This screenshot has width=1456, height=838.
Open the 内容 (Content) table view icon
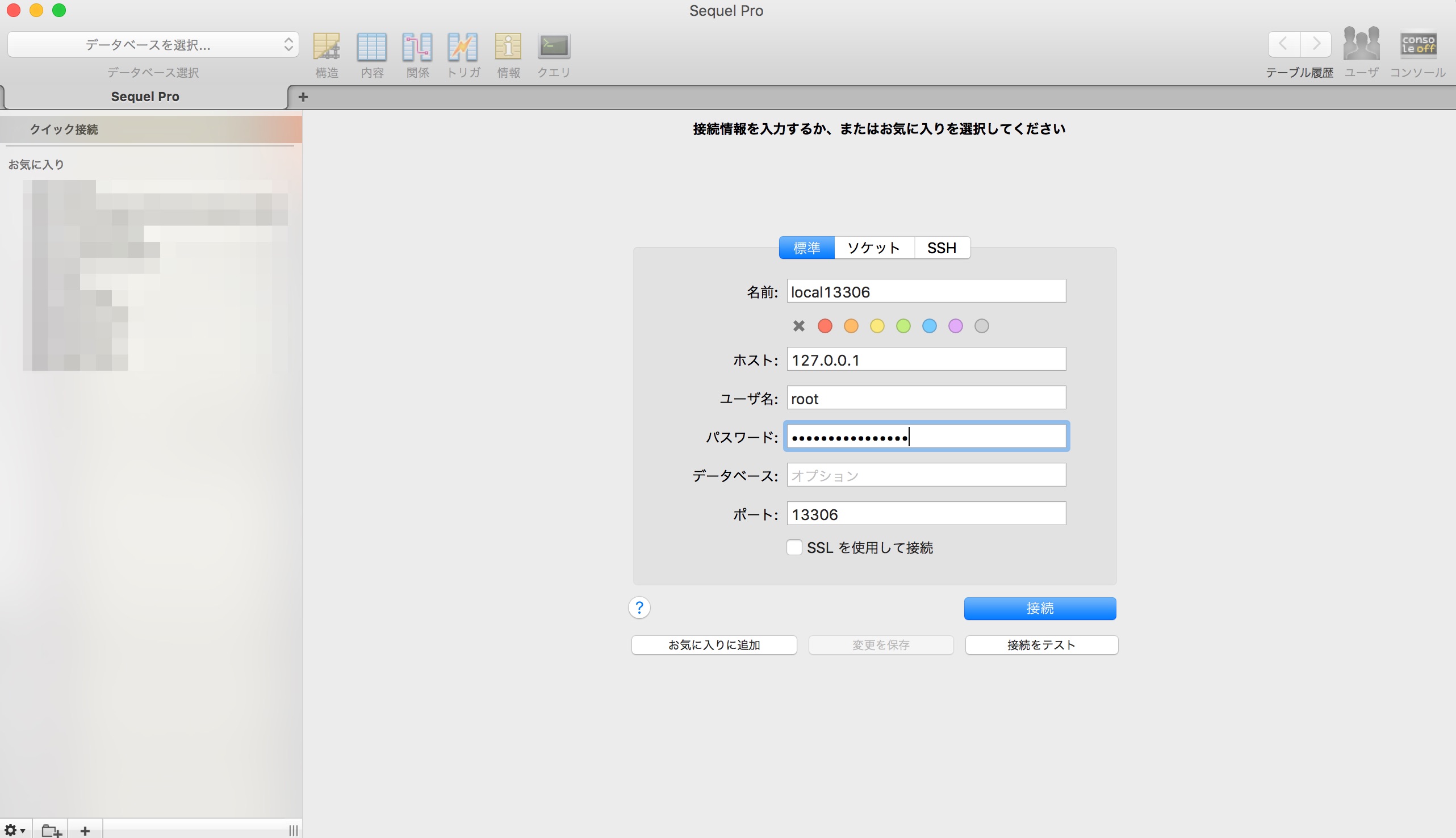372,47
